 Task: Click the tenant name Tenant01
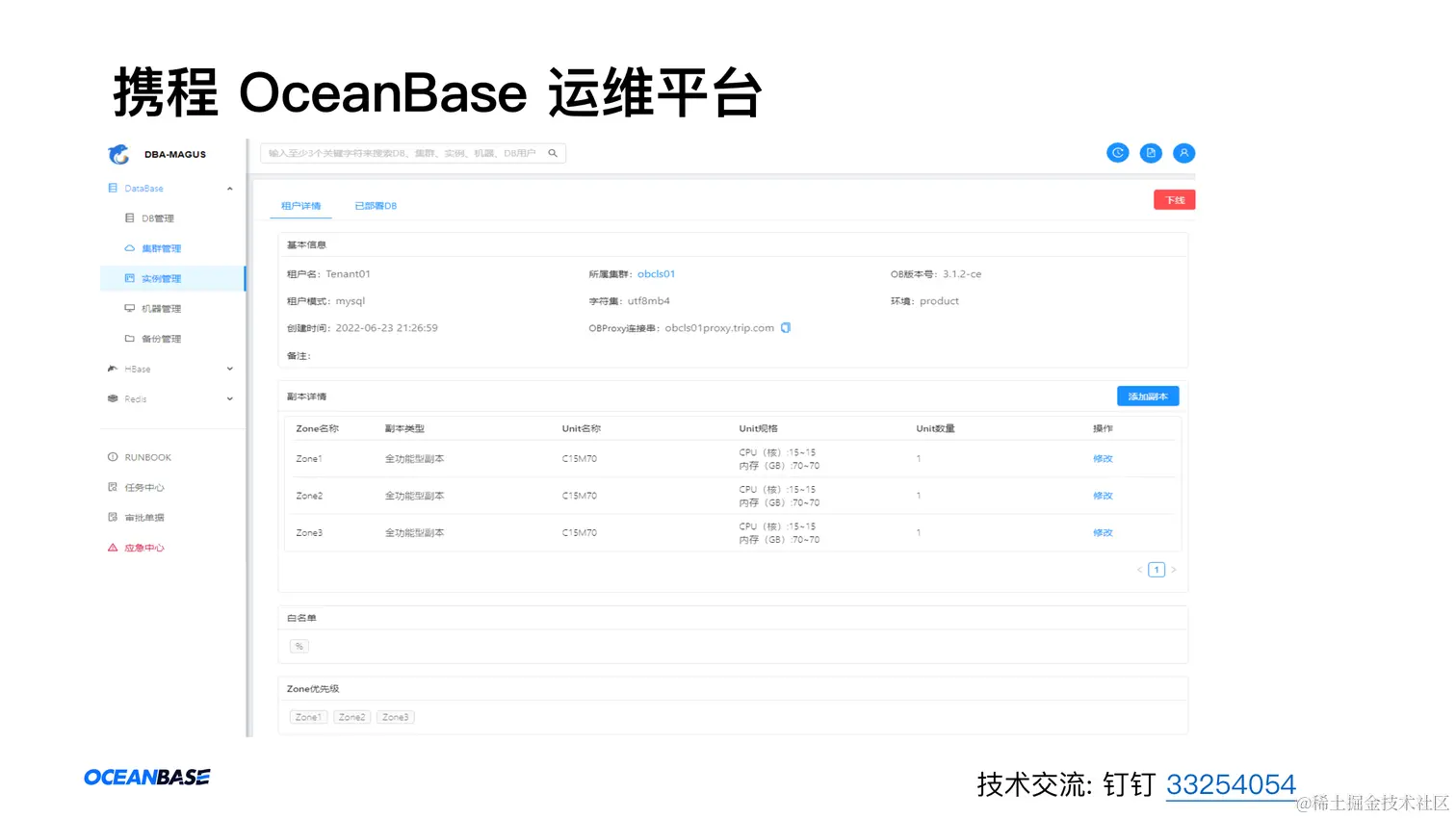(348, 274)
